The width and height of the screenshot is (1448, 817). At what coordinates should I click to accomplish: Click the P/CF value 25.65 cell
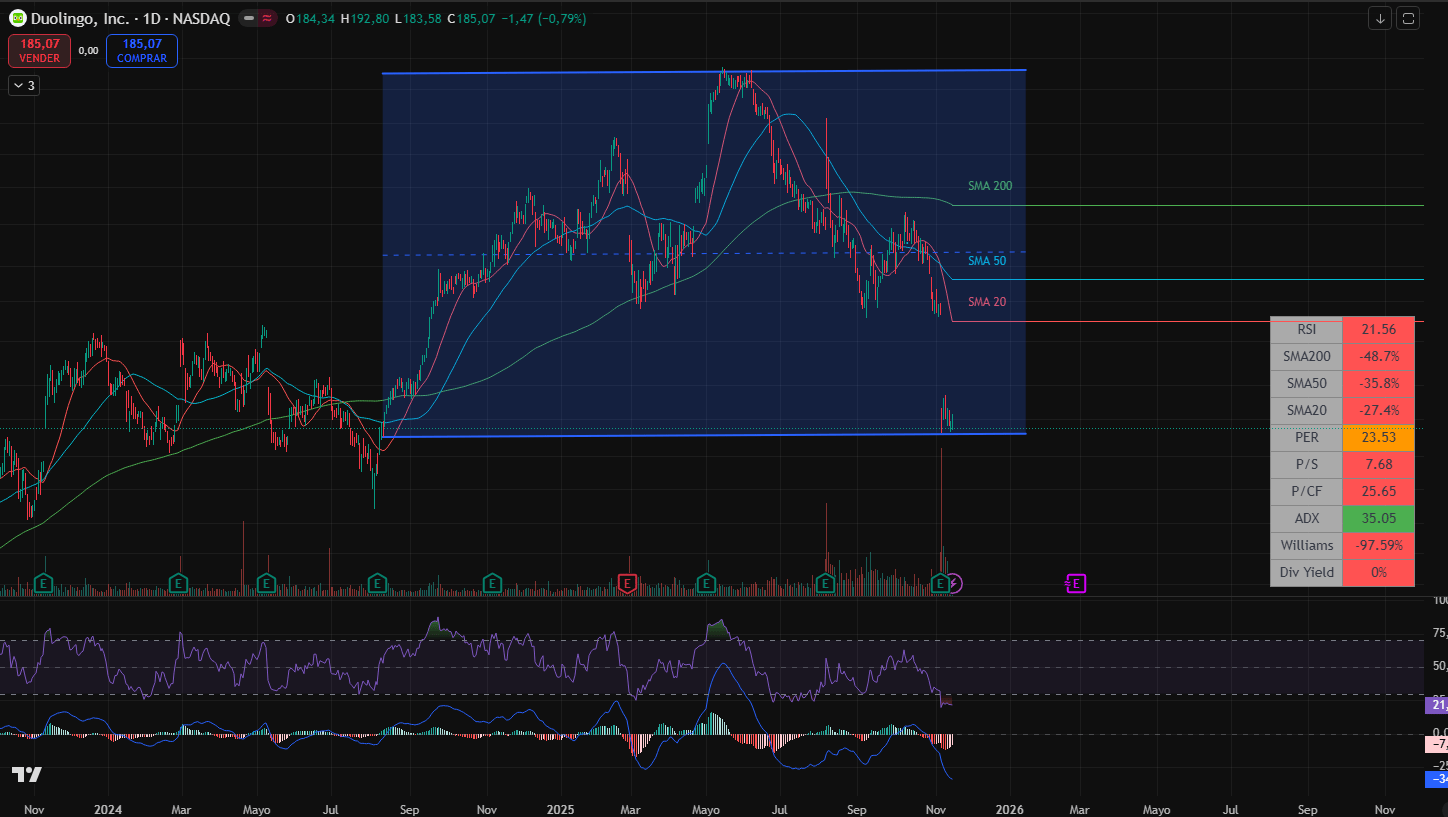1378,492
